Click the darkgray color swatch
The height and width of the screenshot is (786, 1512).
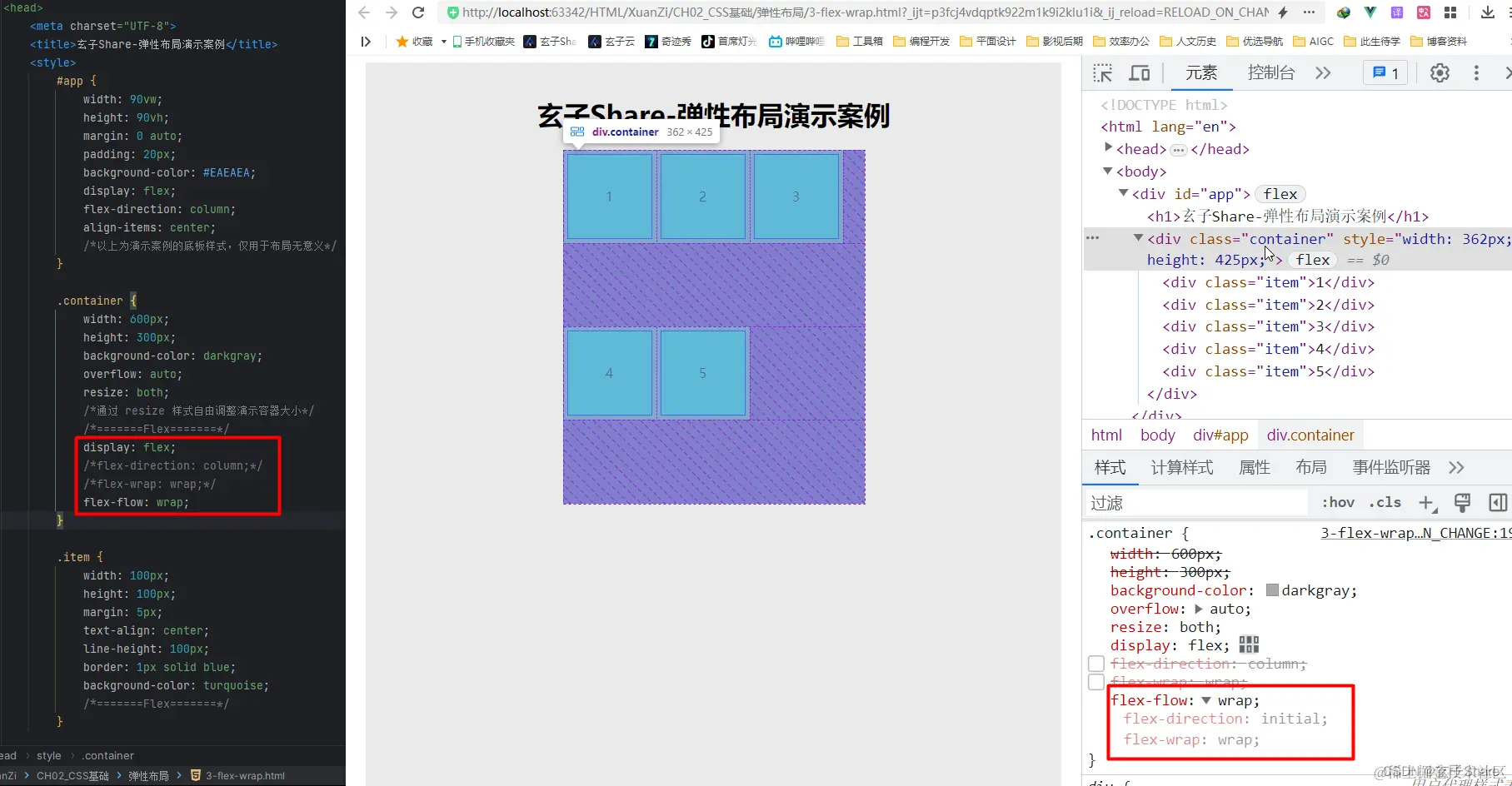coord(1272,590)
